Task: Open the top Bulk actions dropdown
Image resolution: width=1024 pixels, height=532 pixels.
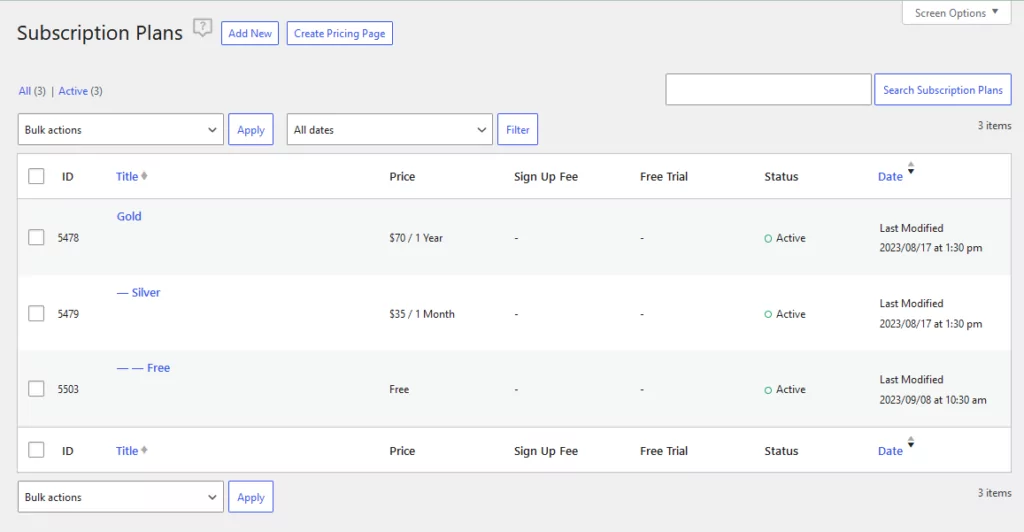Action: pyautogui.click(x=121, y=129)
